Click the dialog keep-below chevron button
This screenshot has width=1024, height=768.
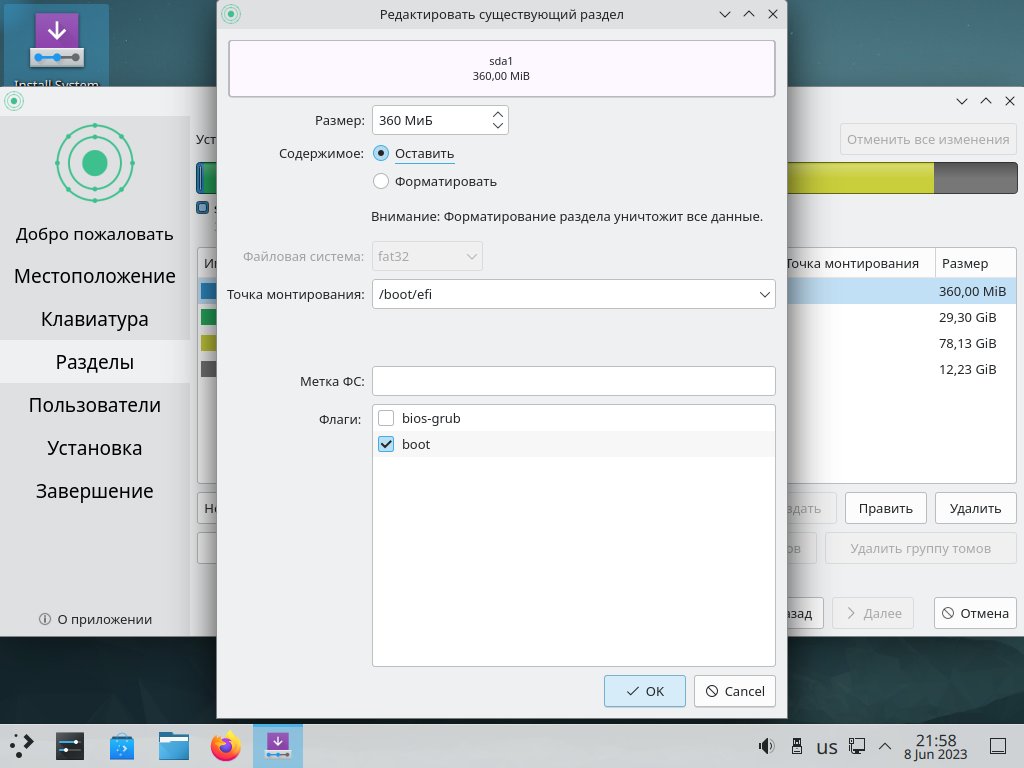pos(725,14)
